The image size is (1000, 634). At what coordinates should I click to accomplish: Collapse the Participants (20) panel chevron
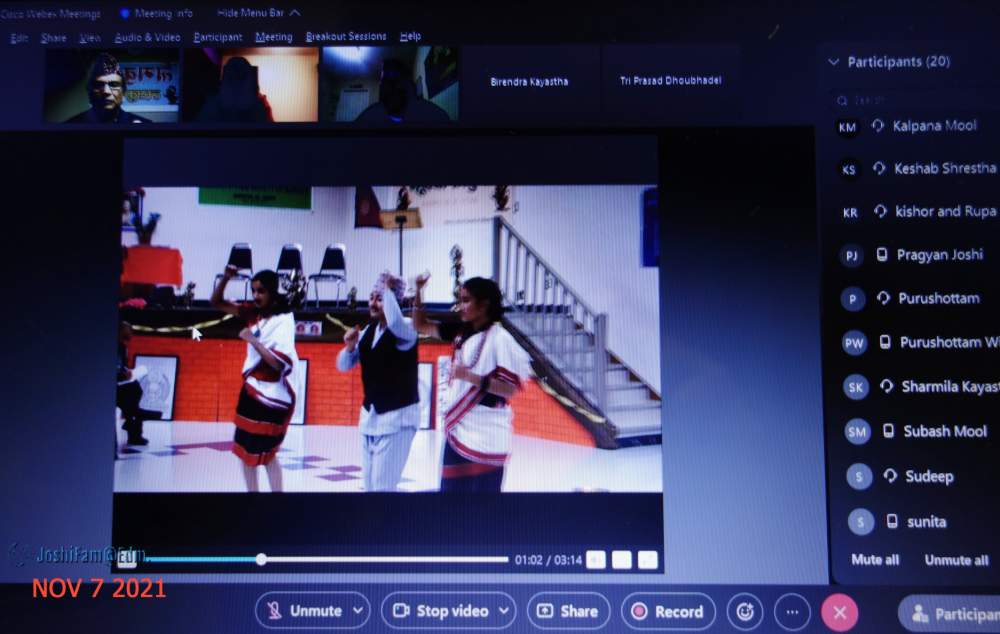click(x=834, y=62)
